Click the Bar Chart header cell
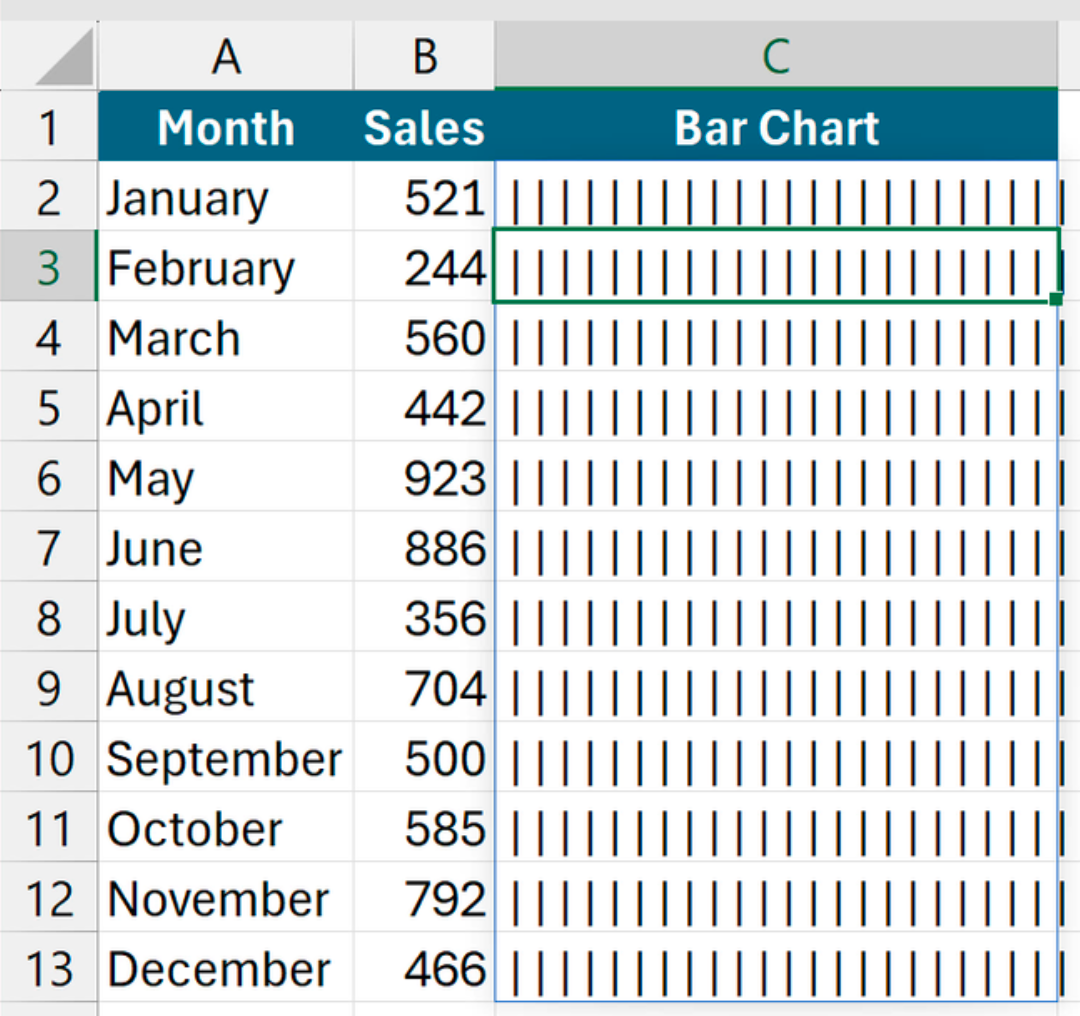1080x1016 pixels. 776,128
